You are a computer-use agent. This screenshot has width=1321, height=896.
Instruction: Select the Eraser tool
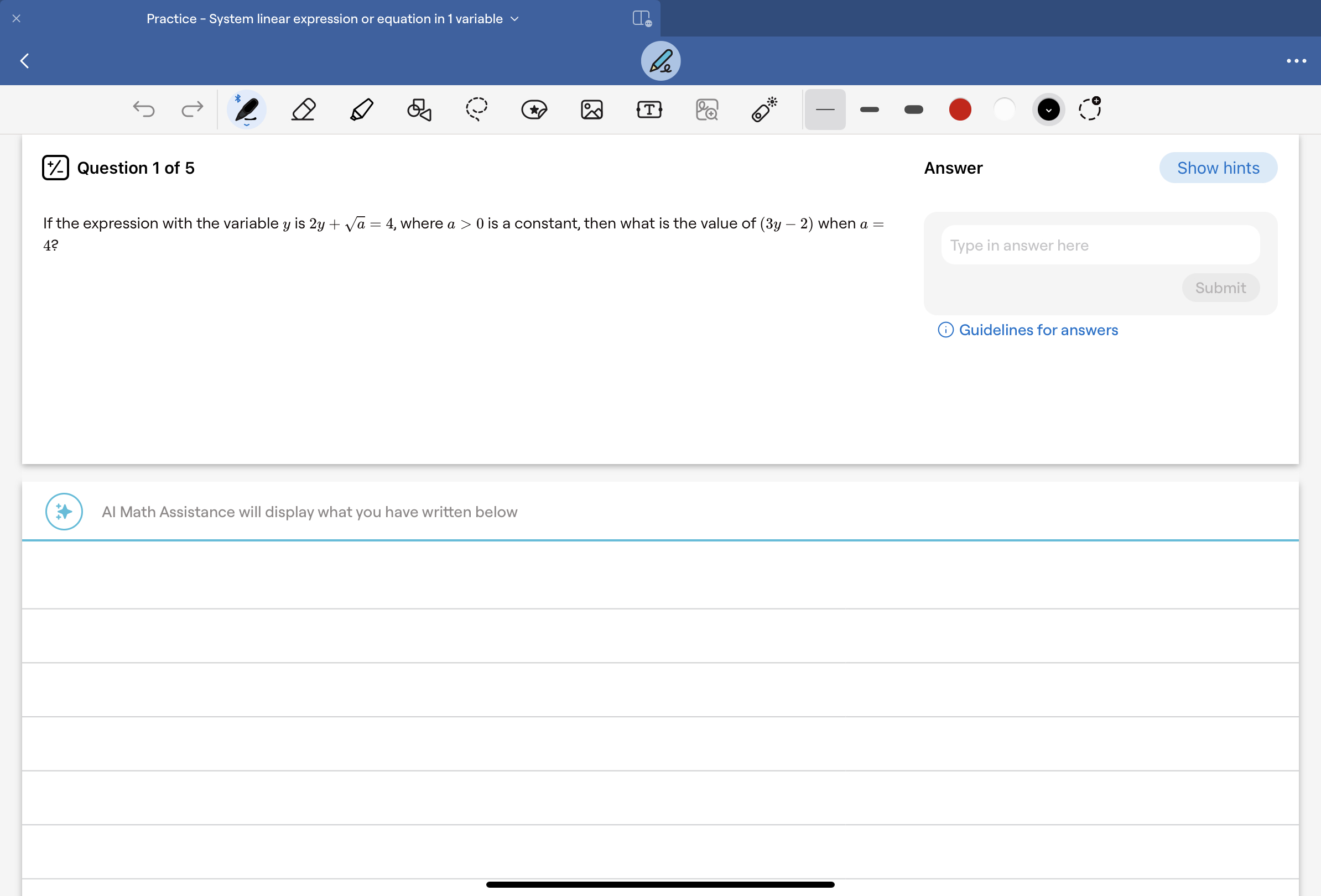coord(303,109)
